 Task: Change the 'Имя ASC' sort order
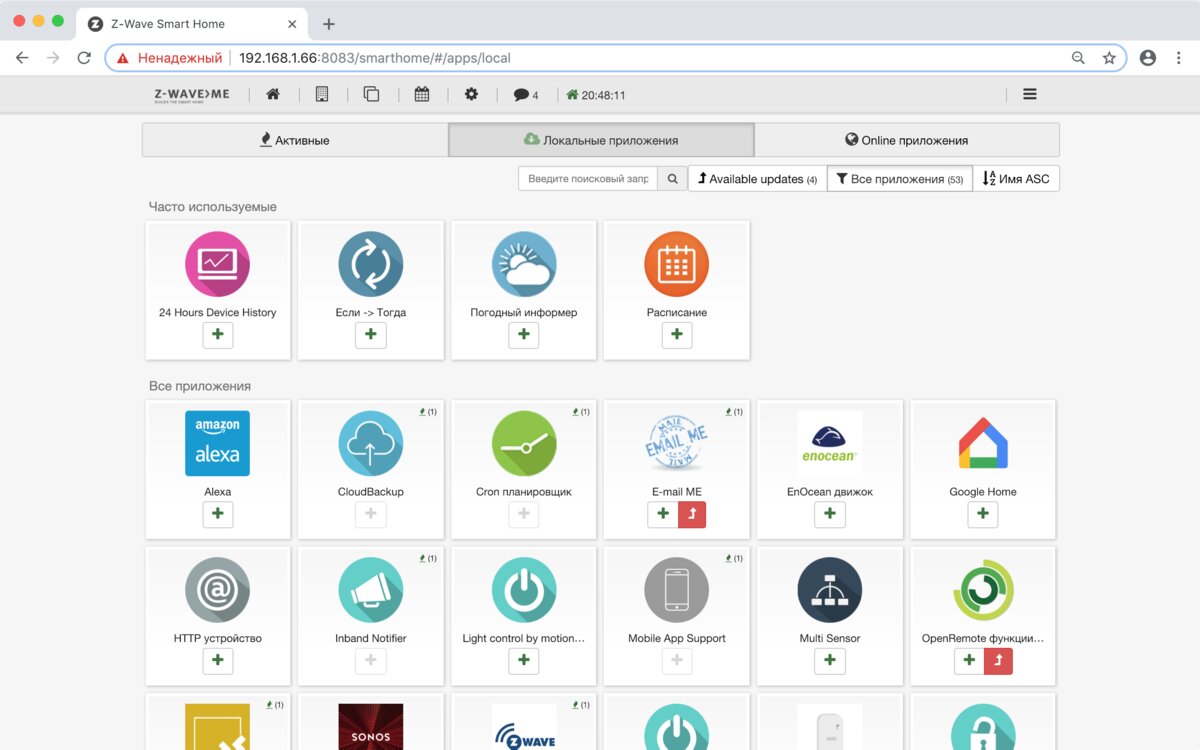1016,179
